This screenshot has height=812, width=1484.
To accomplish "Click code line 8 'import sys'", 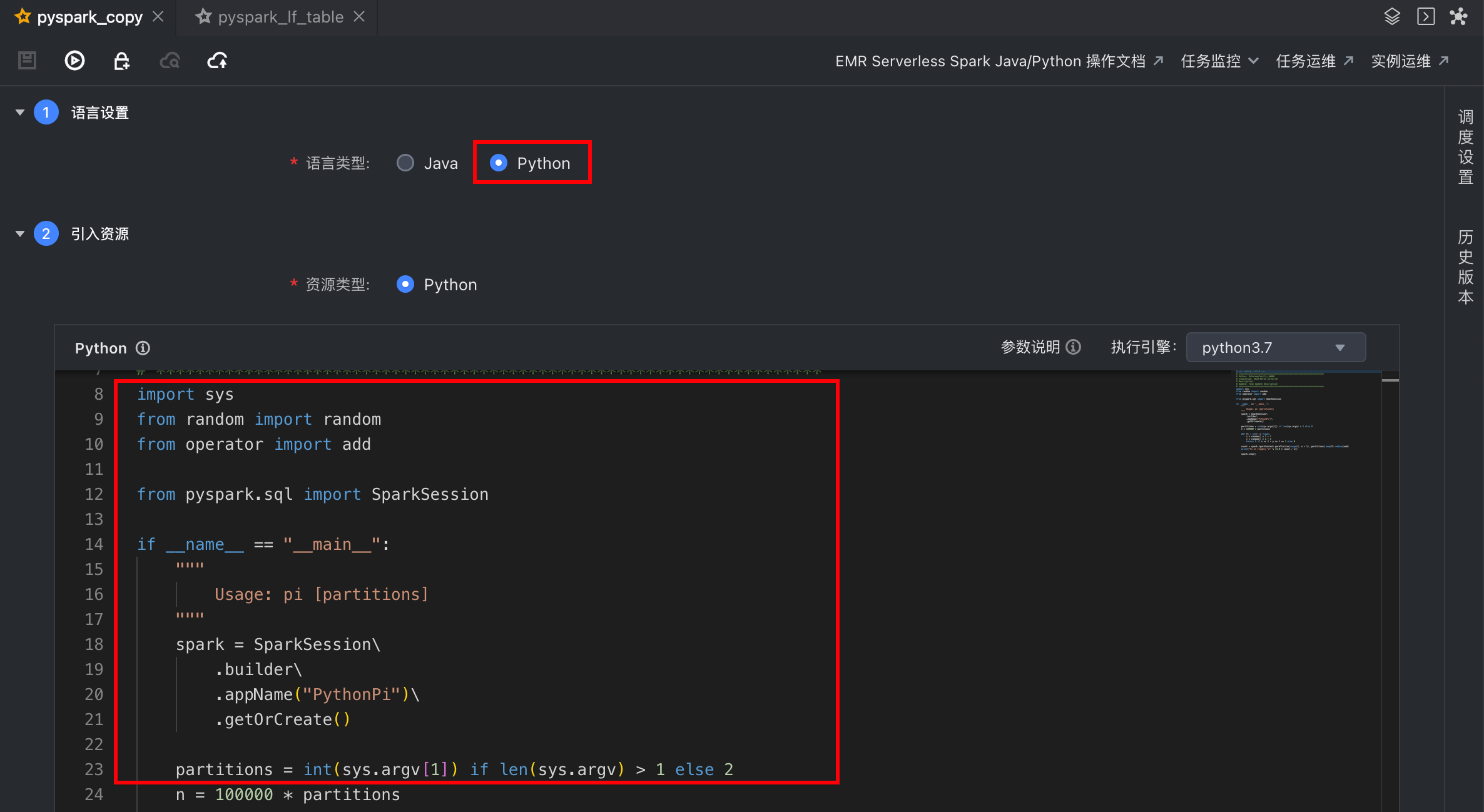I will point(185,394).
